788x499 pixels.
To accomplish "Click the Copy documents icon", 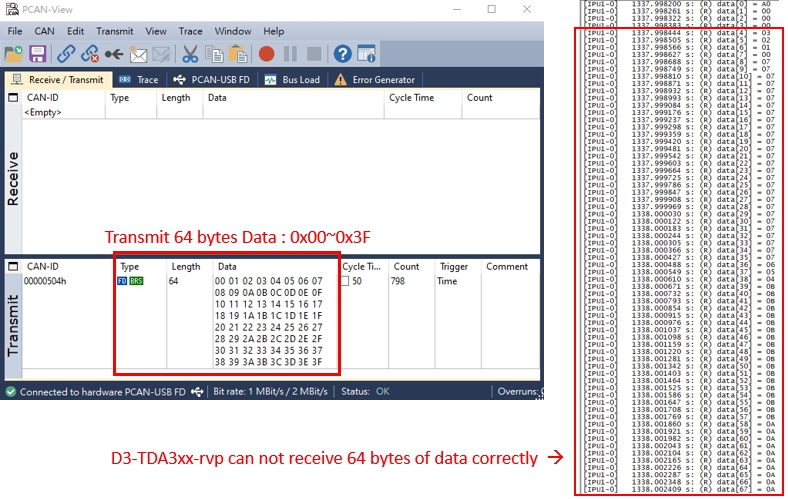I will point(215,54).
